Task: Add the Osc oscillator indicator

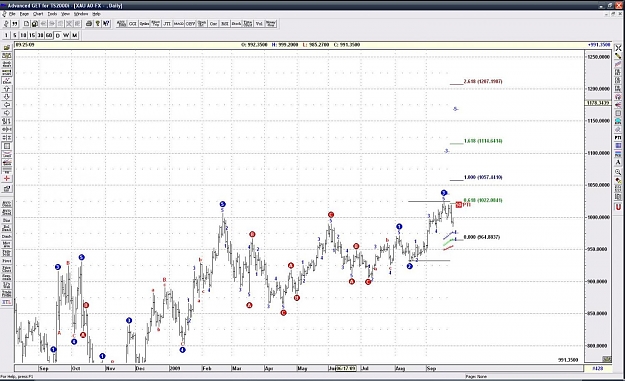Action: click(214, 24)
